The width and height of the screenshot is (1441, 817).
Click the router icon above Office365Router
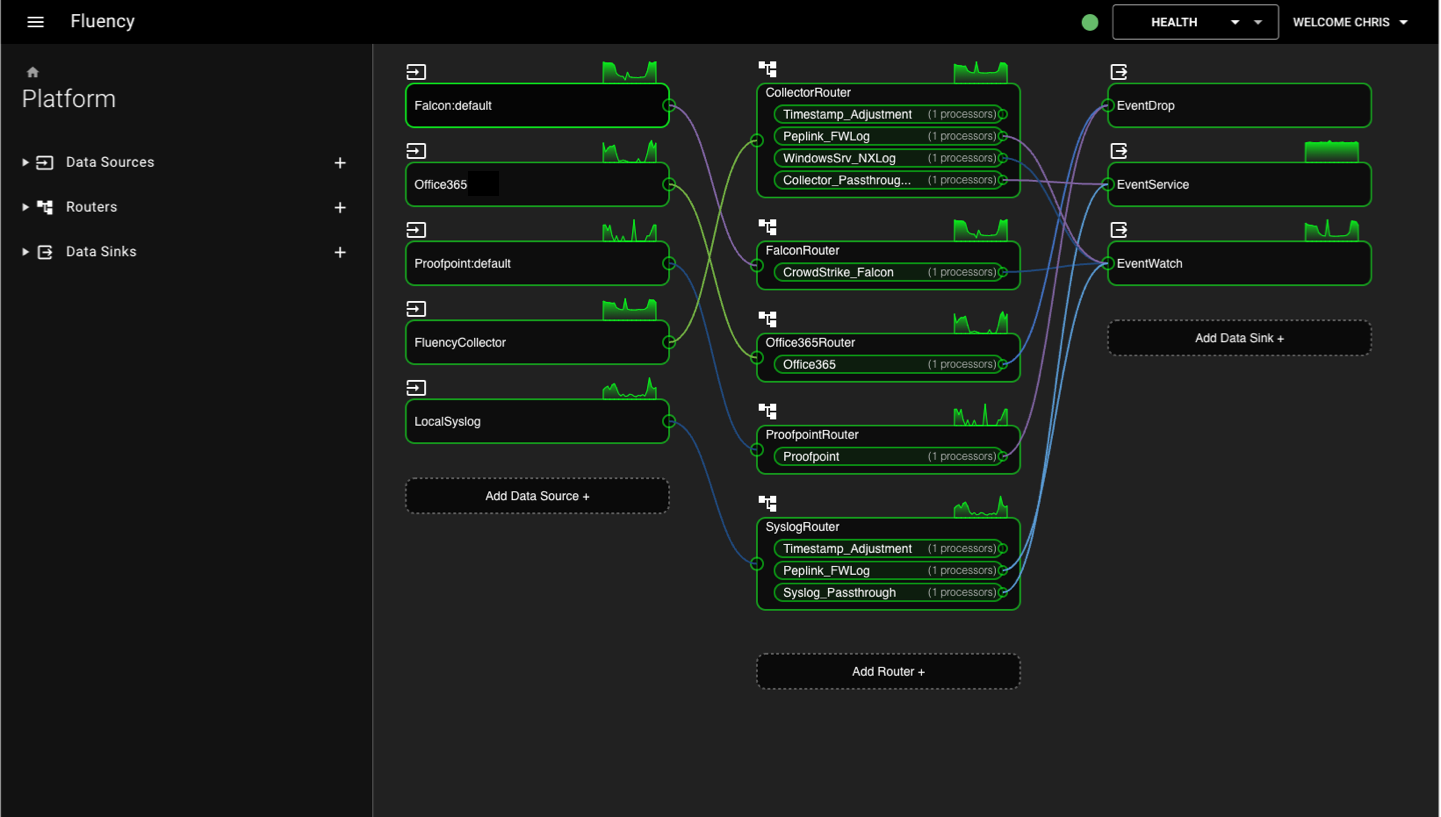[767, 319]
